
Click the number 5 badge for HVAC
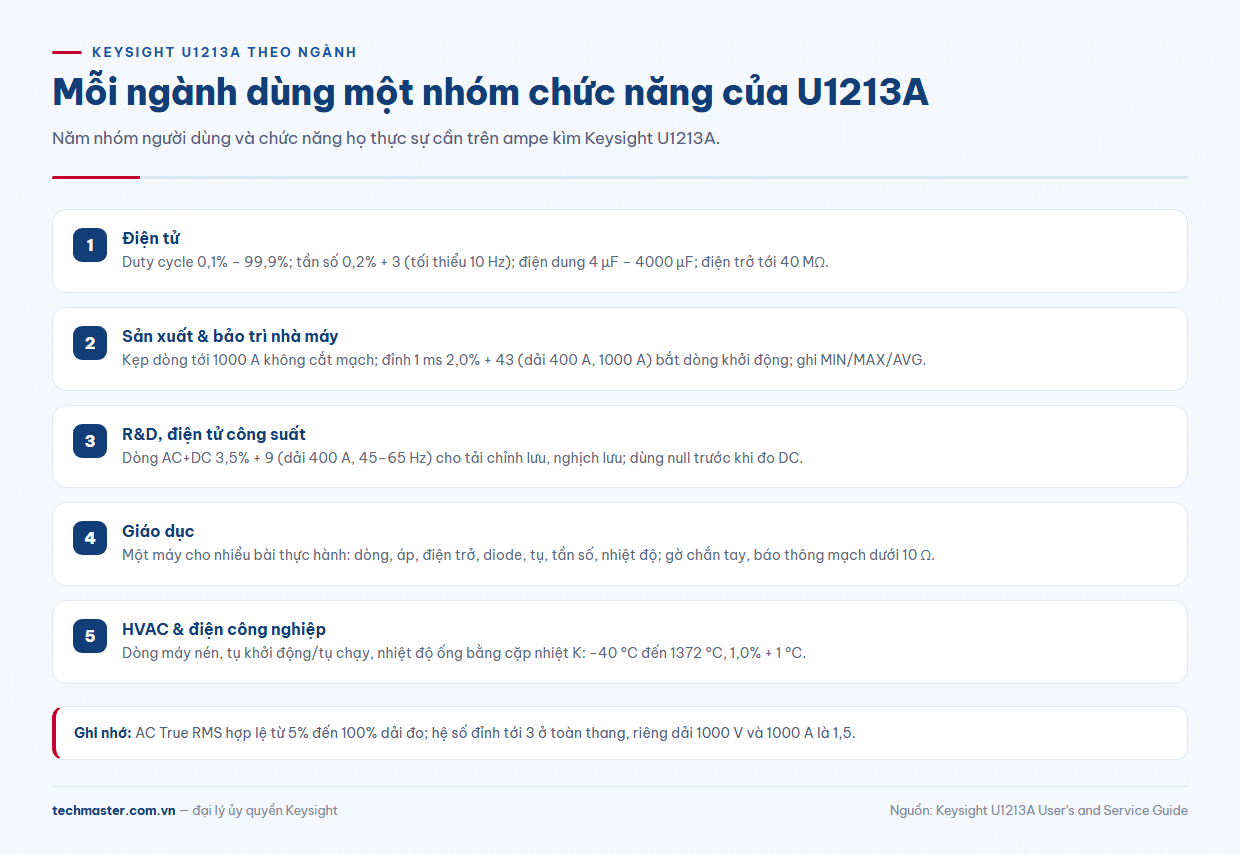pyautogui.click(x=90, y=636)
